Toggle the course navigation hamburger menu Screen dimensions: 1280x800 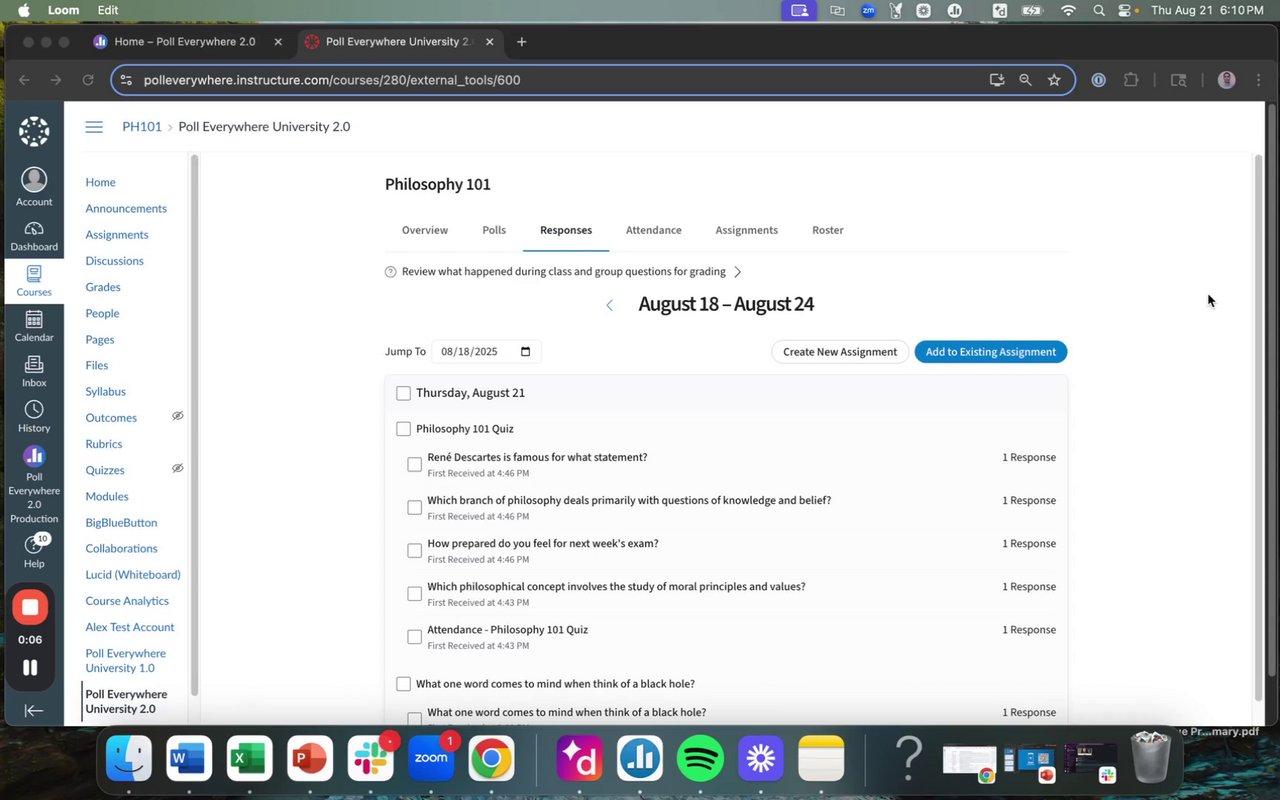[x=94, y=127]
